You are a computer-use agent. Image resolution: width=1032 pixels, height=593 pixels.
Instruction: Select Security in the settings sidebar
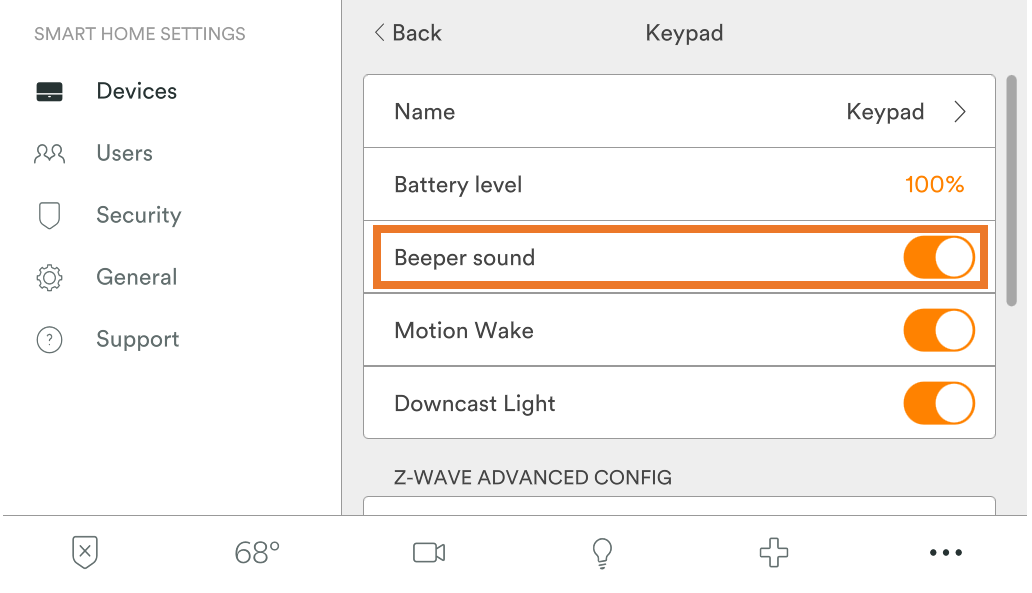(x=138, y=216)
